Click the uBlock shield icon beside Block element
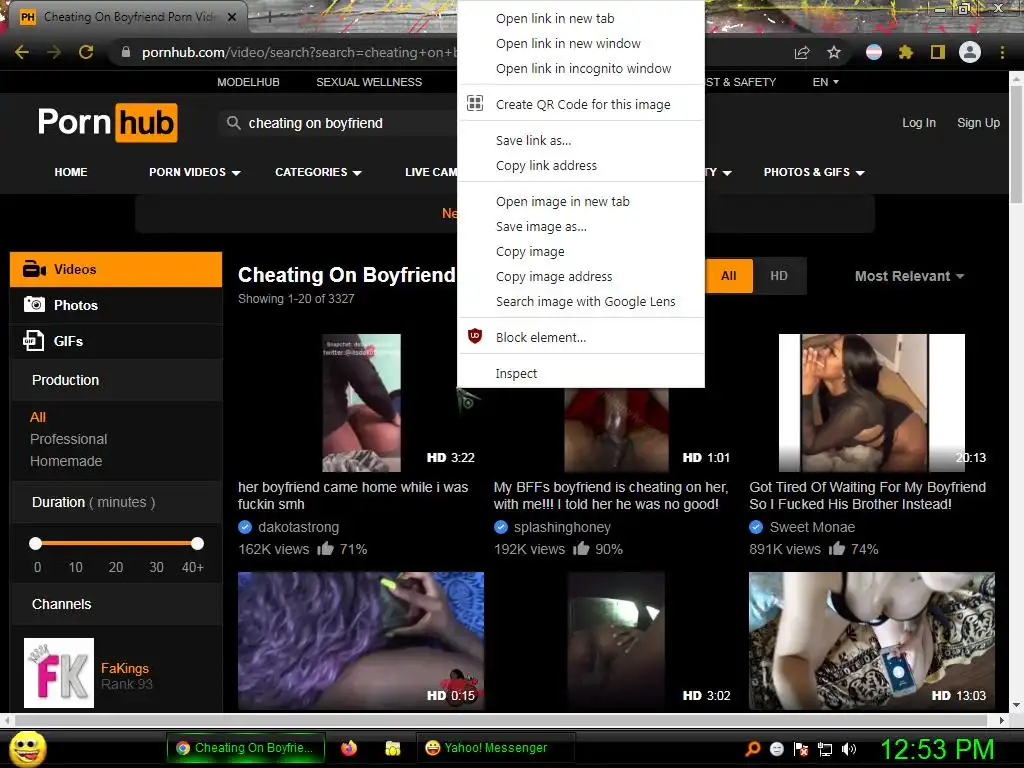 [x=475, y=336]
